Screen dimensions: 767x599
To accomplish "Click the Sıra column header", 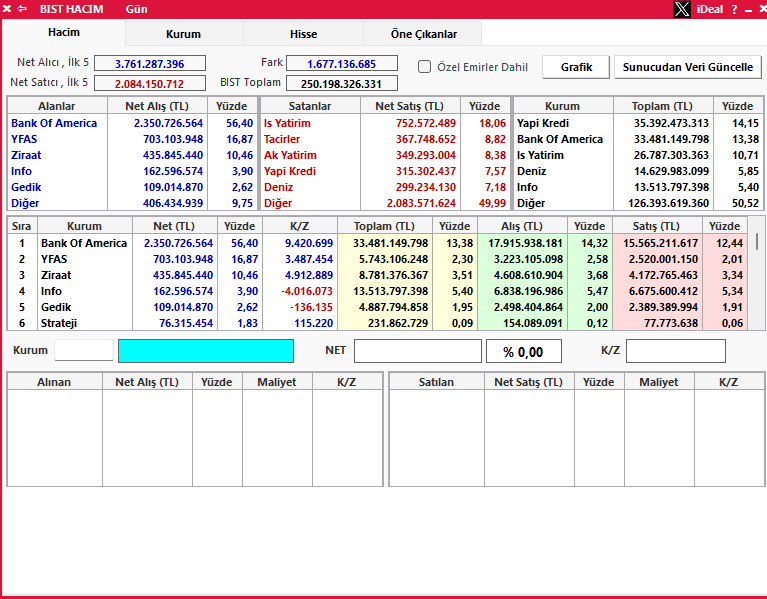I will 22,226.
